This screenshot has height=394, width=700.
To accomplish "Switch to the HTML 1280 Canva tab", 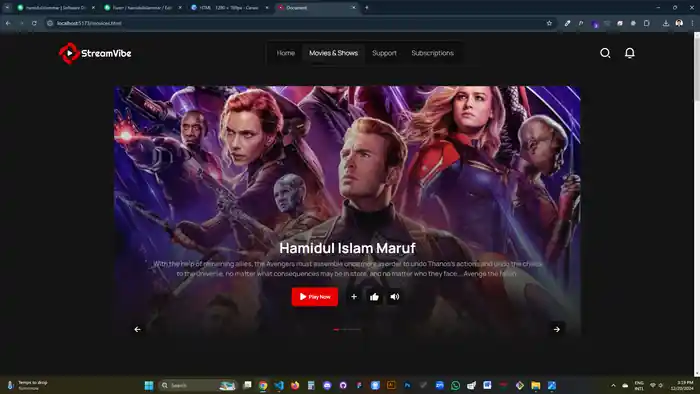I will click(x=229, y=8).
